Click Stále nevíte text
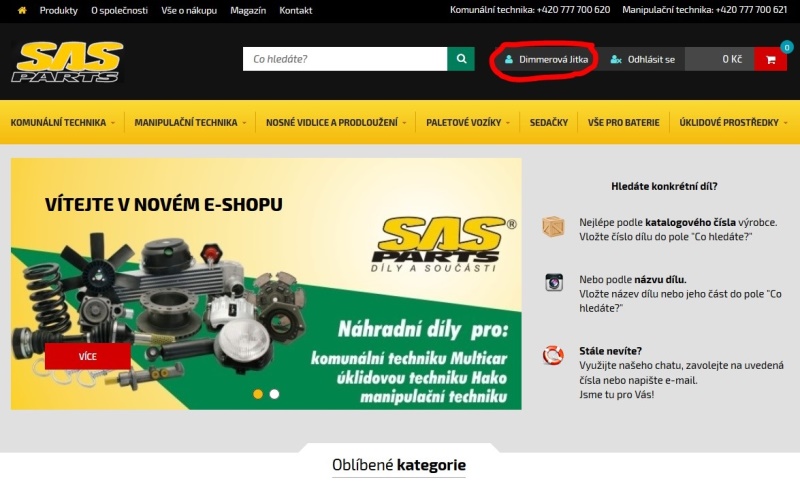Image resolution: width=800 pixels, height=488 pixels. [x=610, y=351]
